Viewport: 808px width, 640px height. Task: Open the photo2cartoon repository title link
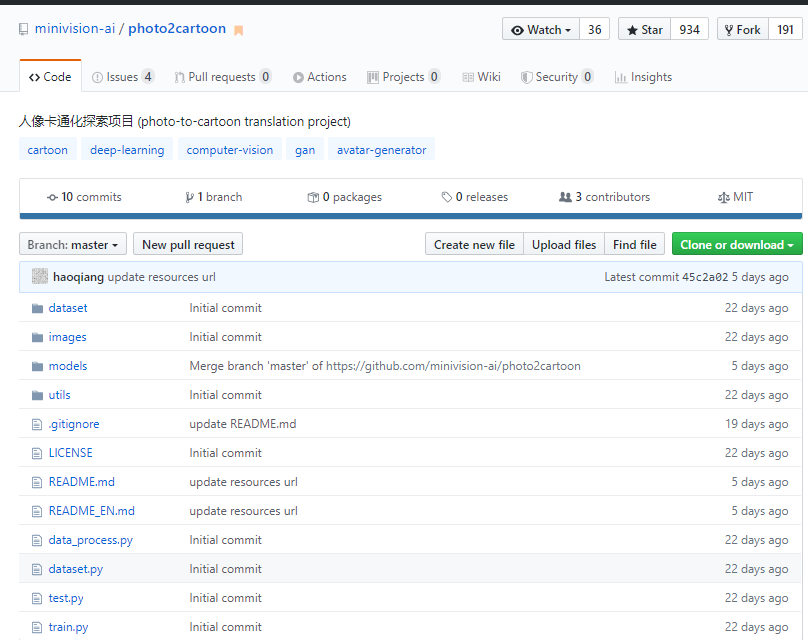[177, 28]
